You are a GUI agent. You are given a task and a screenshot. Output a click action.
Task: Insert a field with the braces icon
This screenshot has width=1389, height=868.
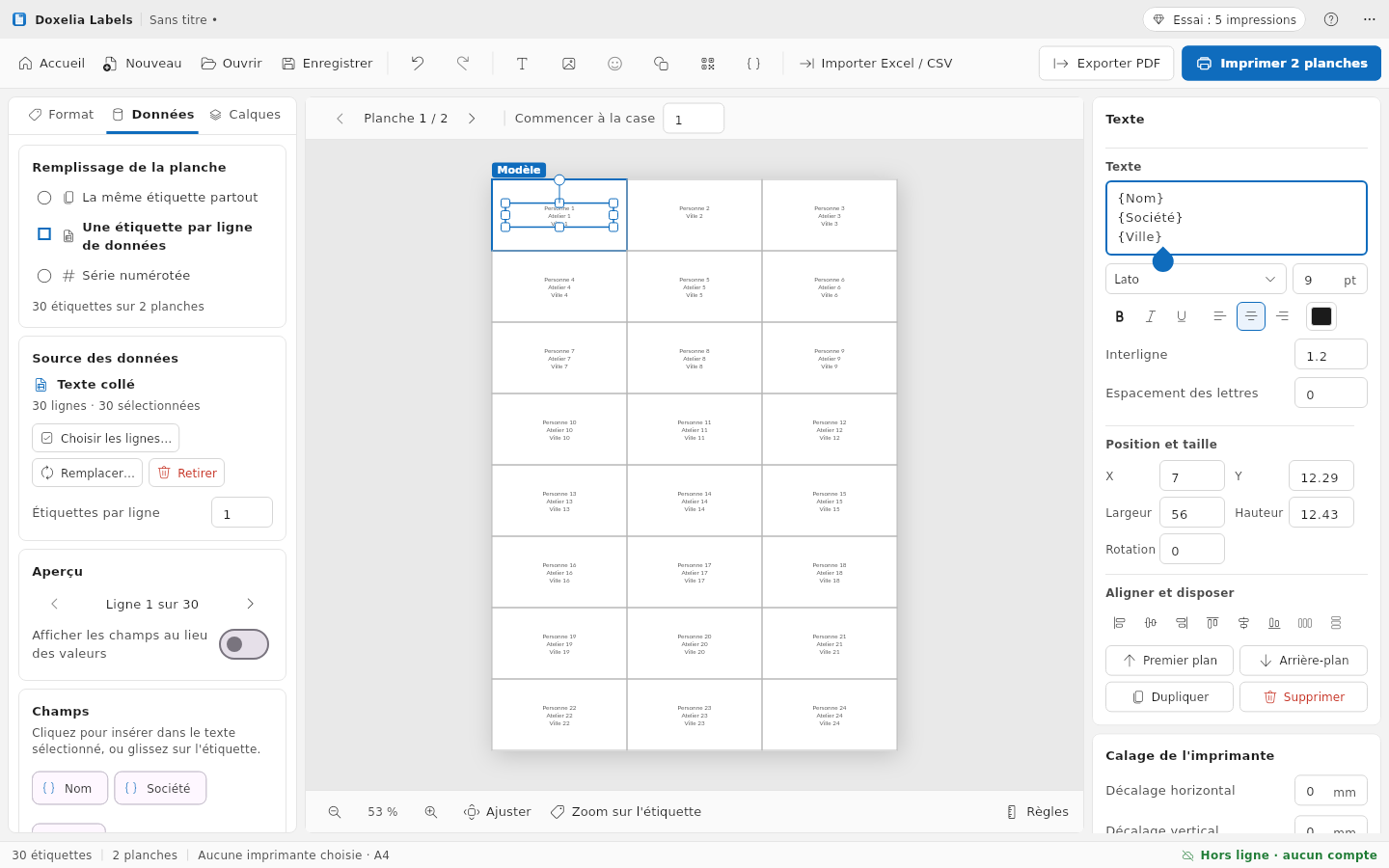[x=753, y=64]
